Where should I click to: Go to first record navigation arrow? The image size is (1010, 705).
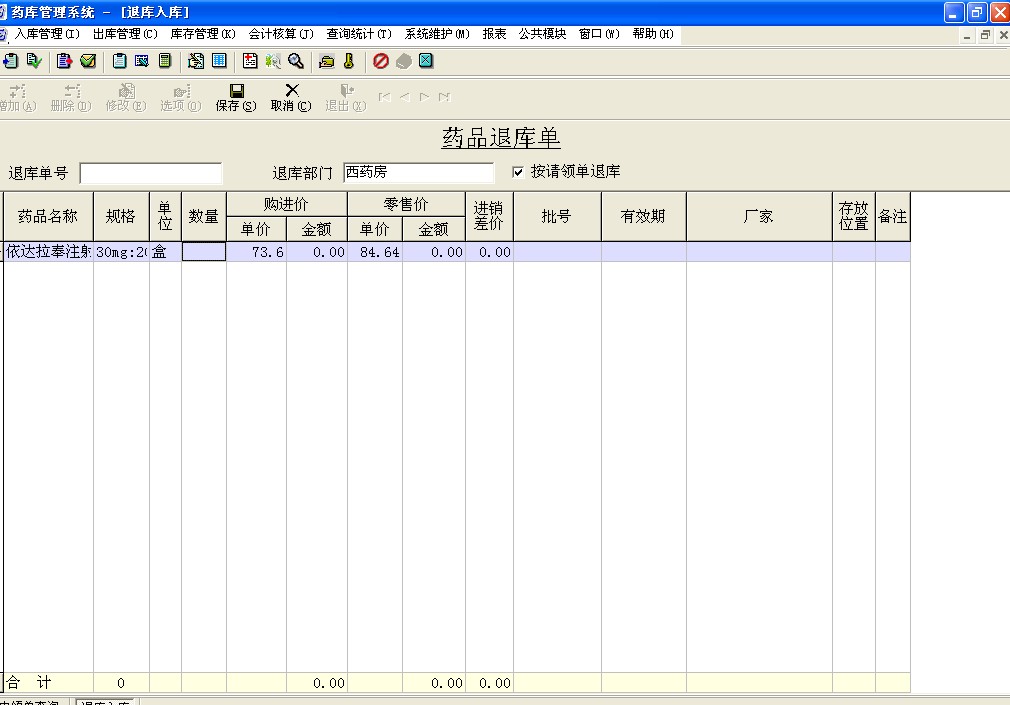[x=385, y=97]
